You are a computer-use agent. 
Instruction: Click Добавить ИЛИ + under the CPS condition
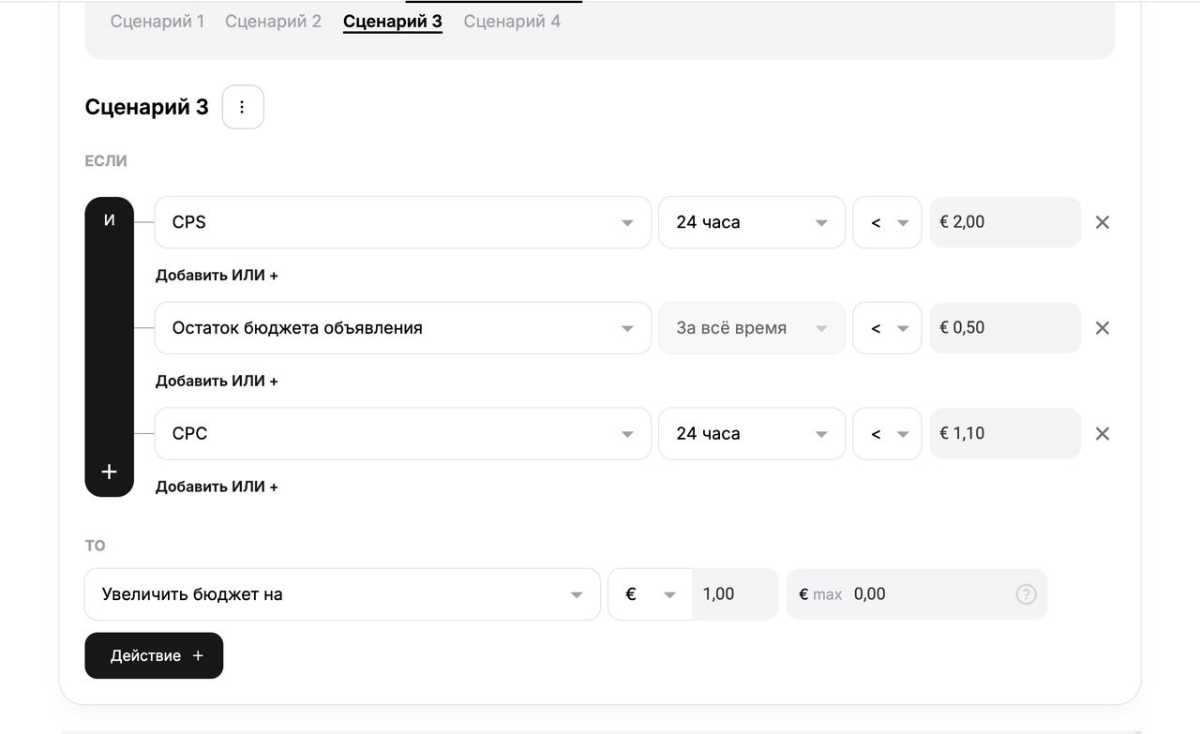215,276
